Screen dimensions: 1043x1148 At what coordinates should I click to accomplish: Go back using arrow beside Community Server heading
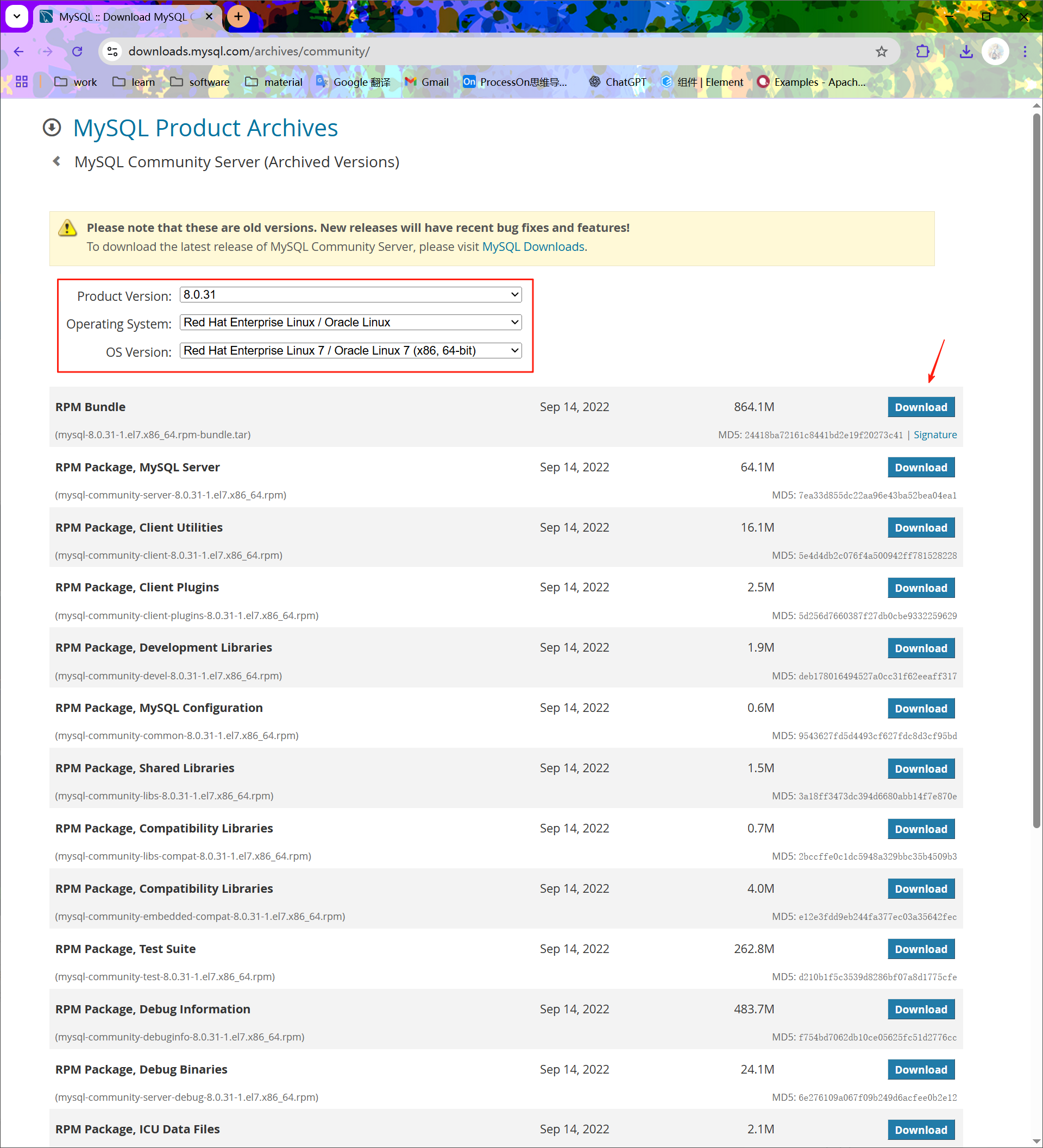(x=56, y=161)
